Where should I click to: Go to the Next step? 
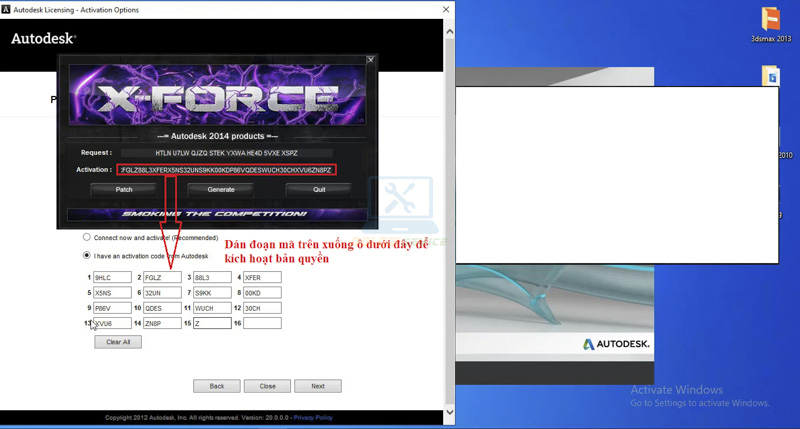318,386
